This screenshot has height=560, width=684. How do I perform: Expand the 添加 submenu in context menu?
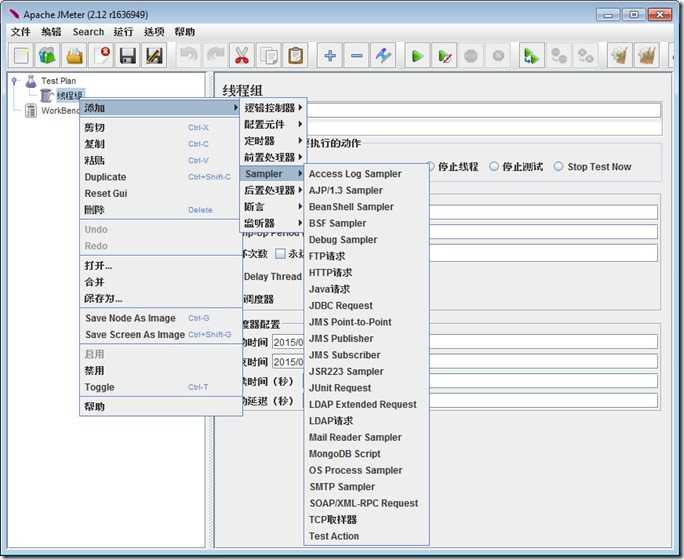160,108
